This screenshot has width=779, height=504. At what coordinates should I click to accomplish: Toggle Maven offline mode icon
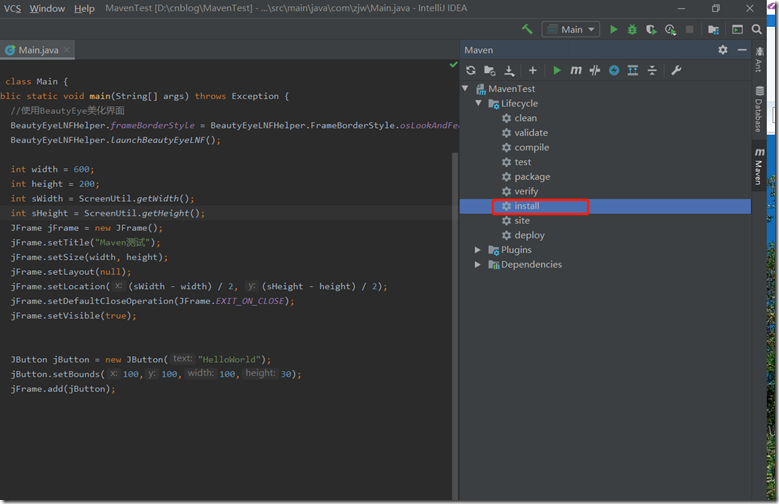[614, 71]
